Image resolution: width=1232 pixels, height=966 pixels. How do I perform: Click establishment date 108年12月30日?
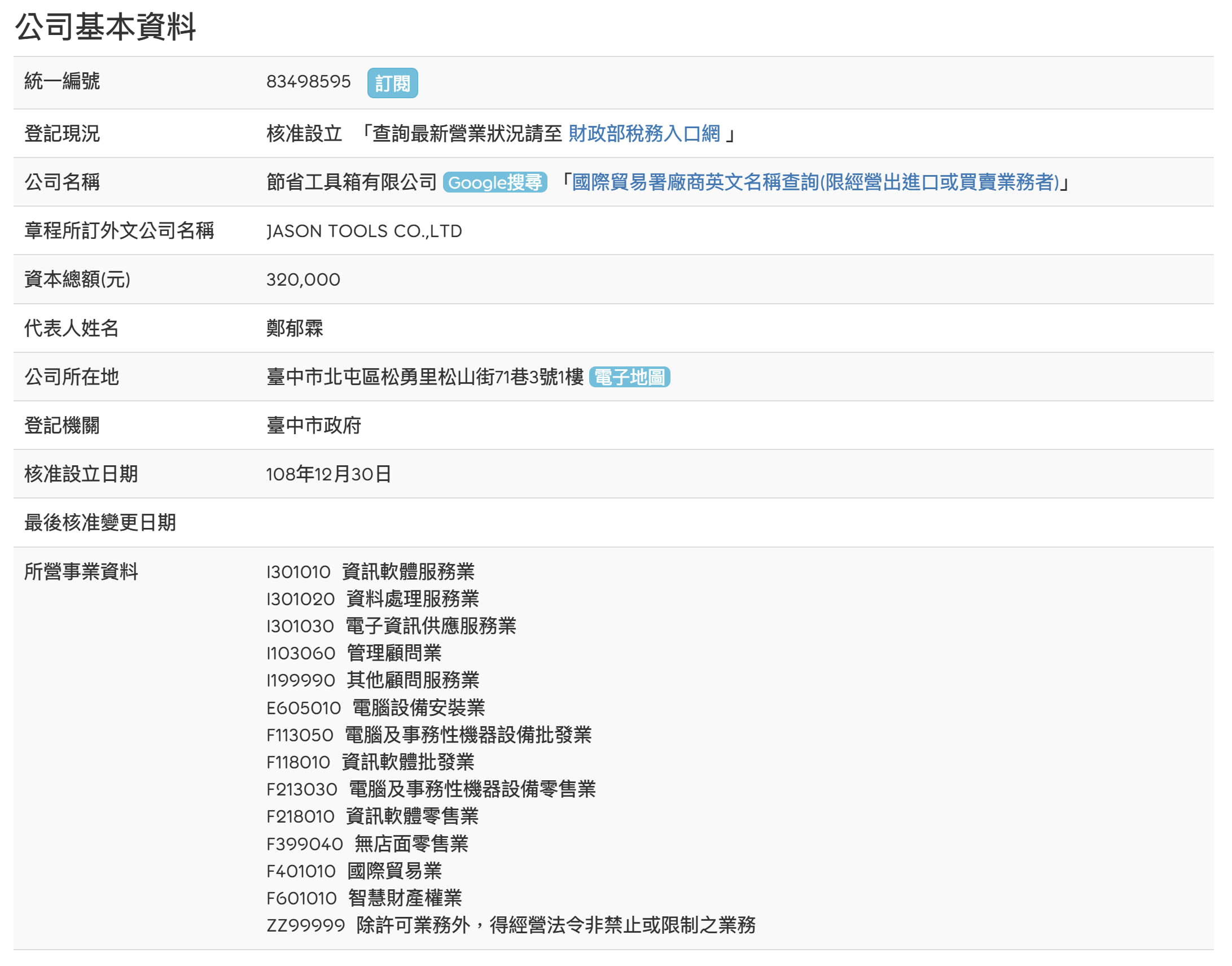click(328, 474)
